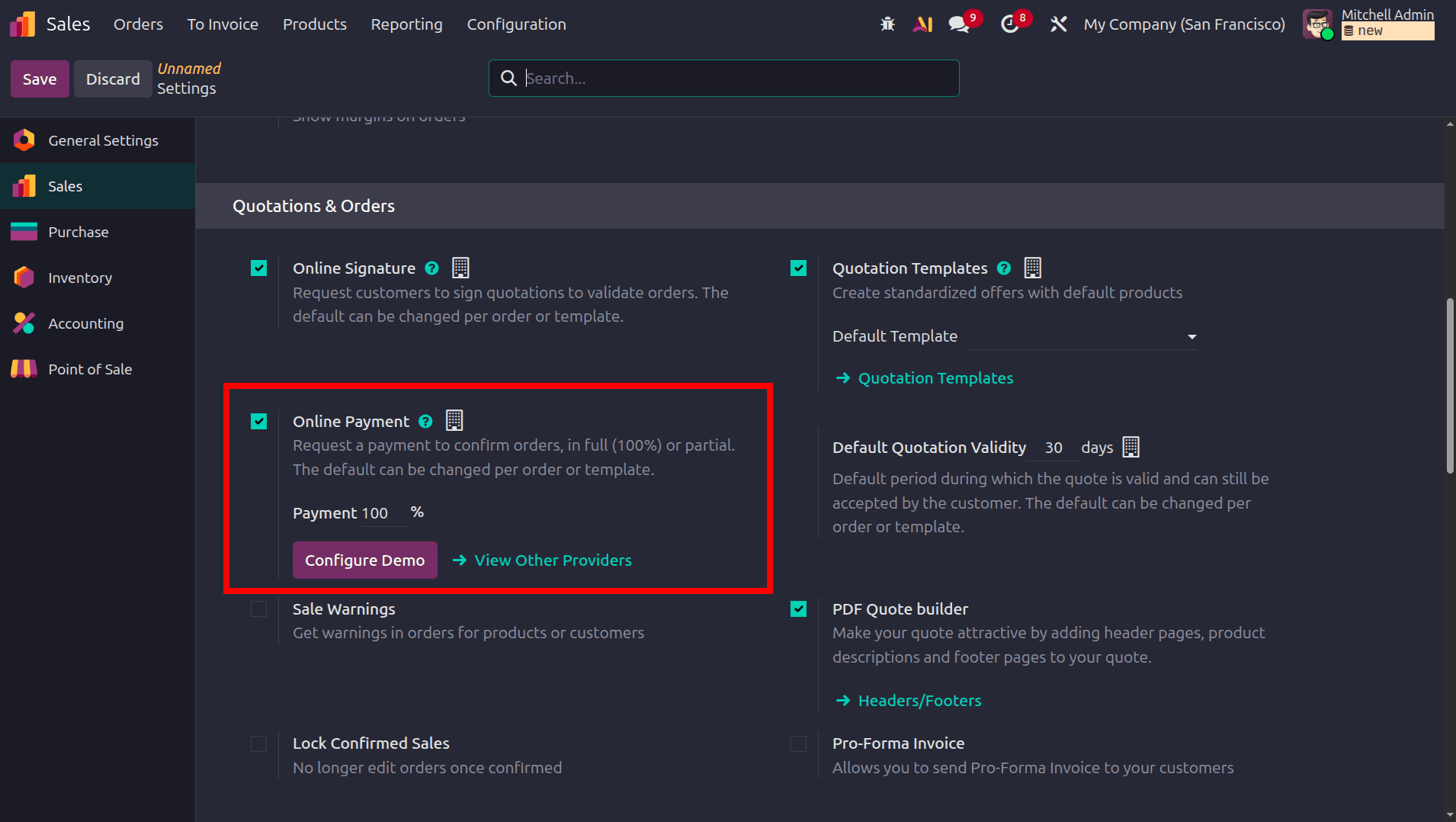1456x822 pixels.
Task: Click the help tooltip next to Online Payment
Action: pyautogui.click(x=425, y=420)
